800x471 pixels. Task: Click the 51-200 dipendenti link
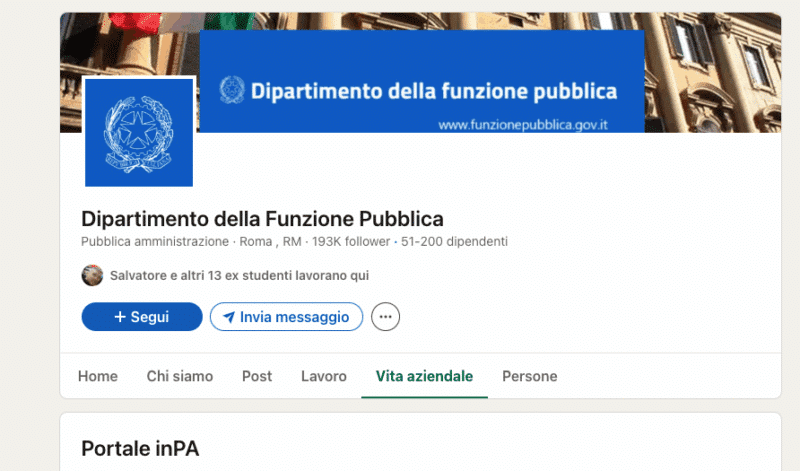(x=454, y=241)
